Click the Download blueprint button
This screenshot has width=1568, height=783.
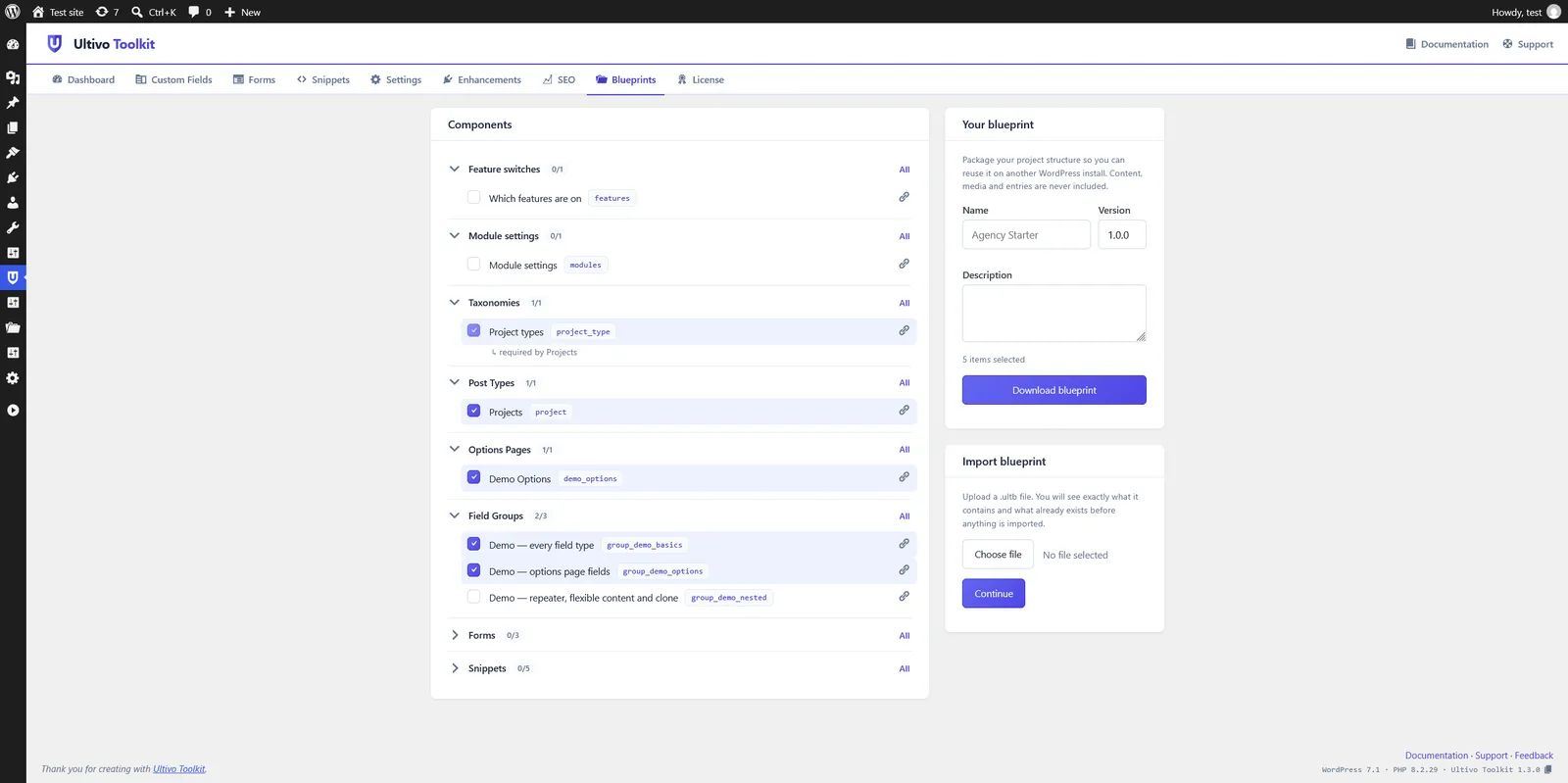pos(1054,390)
